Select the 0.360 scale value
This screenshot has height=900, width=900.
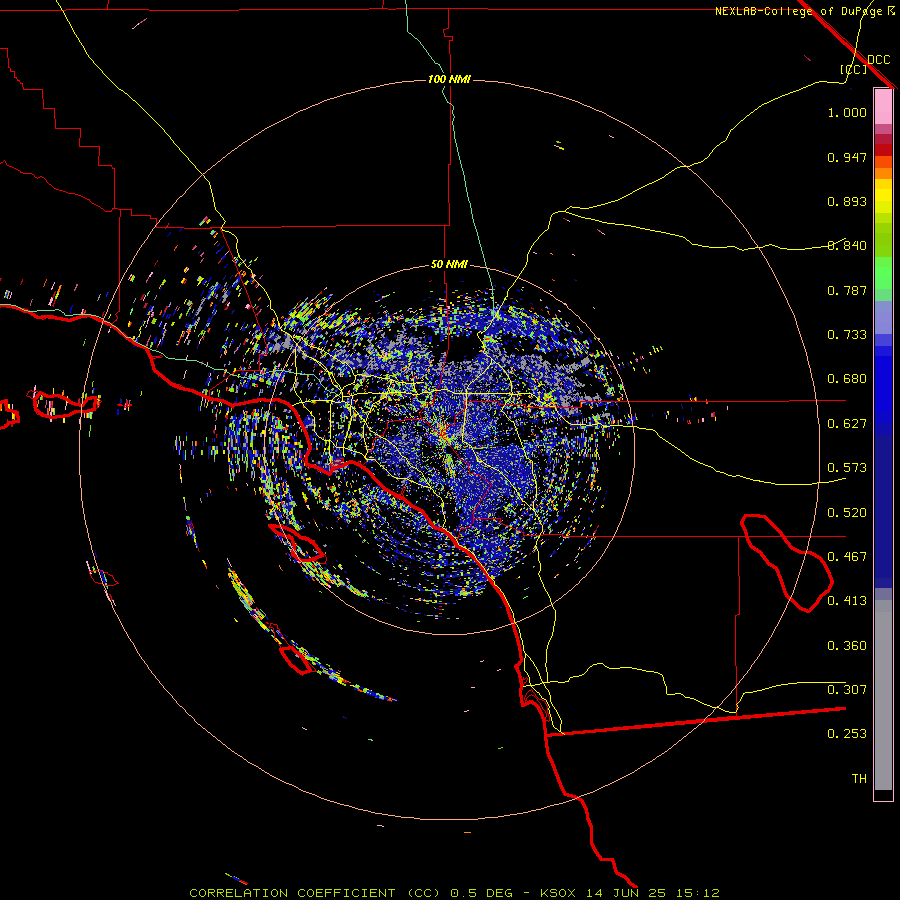(847, 646)
